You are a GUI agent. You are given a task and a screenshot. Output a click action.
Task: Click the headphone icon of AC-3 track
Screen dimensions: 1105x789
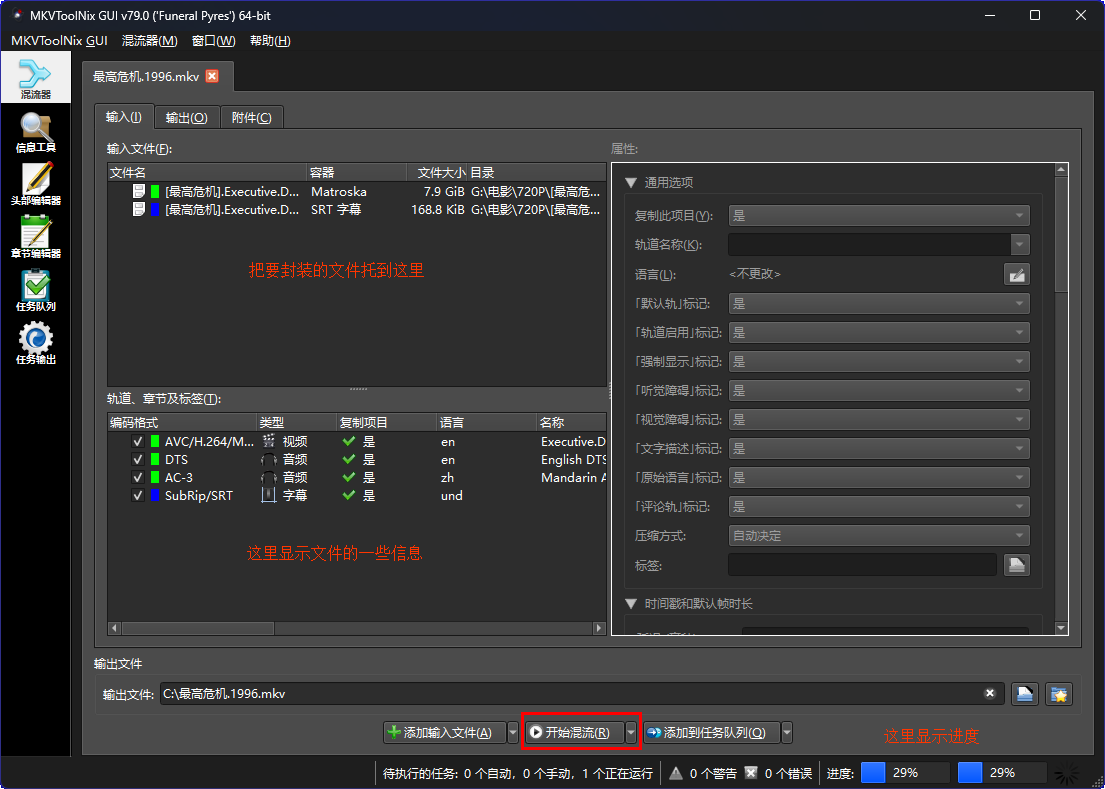(268, 478)
